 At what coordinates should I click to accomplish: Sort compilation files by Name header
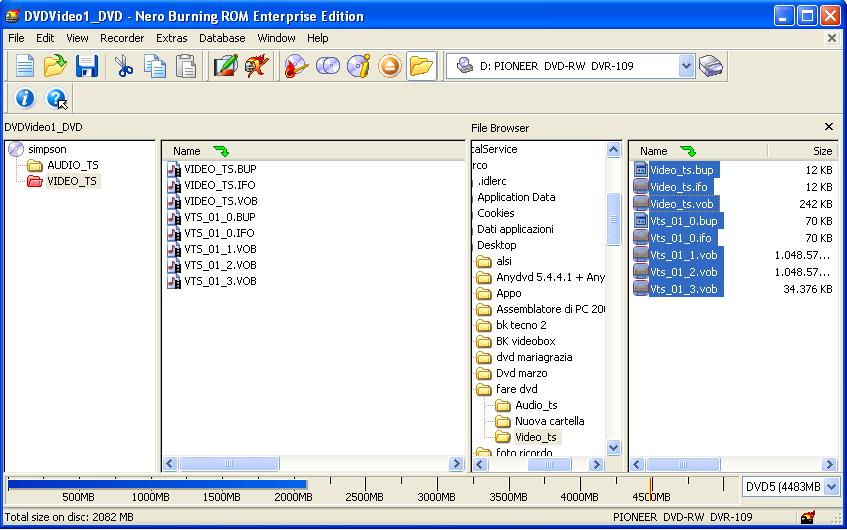[313, 151]
